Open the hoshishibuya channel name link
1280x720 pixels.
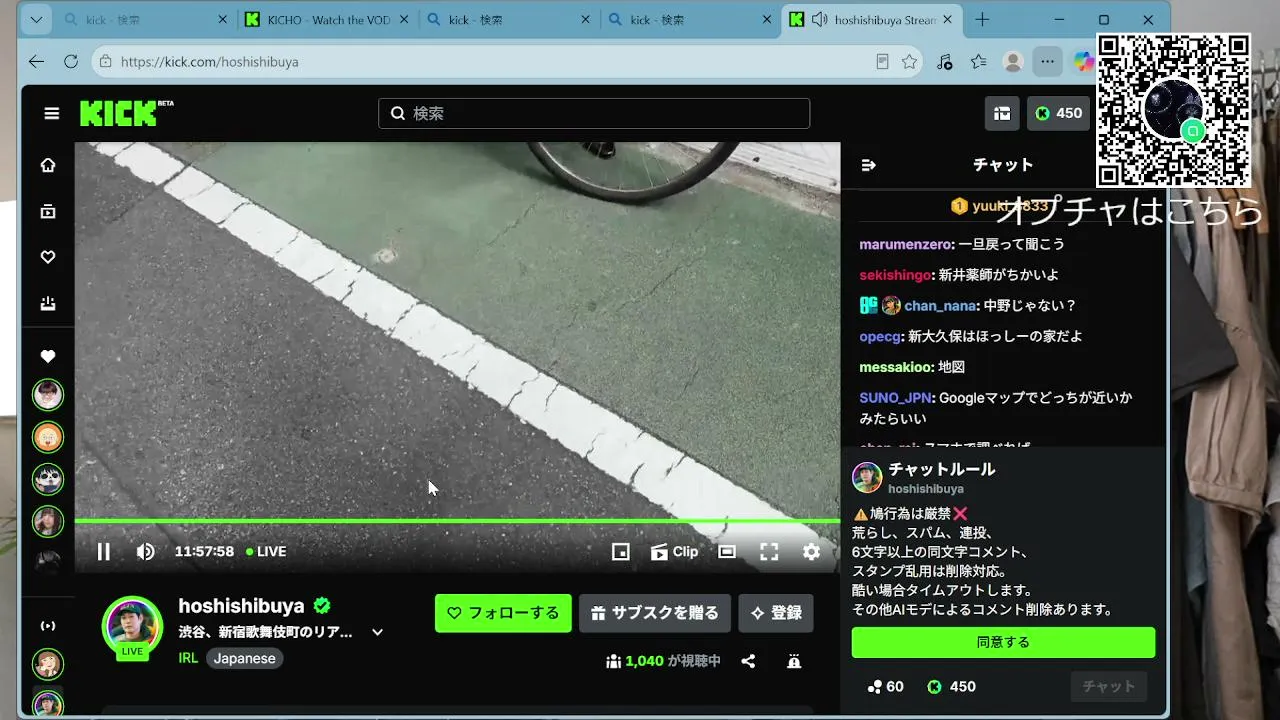241,606
